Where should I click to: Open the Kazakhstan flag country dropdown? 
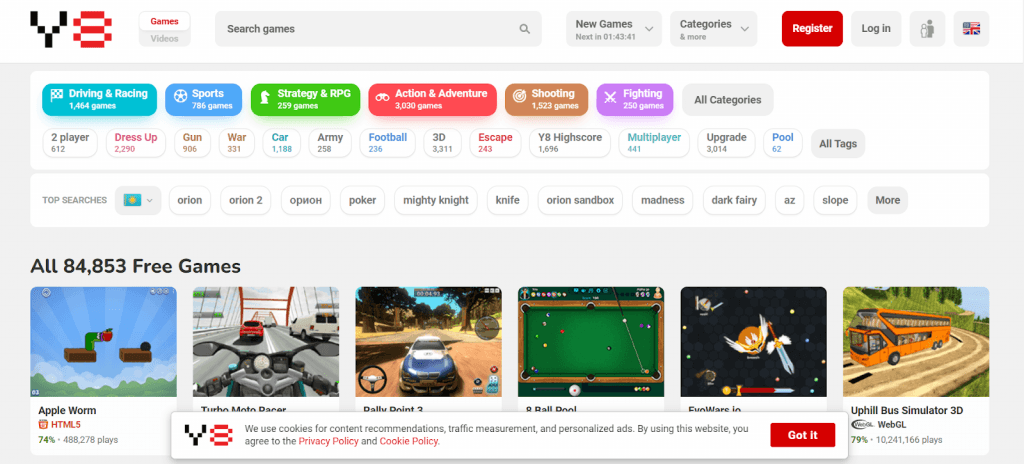(138, 200)
